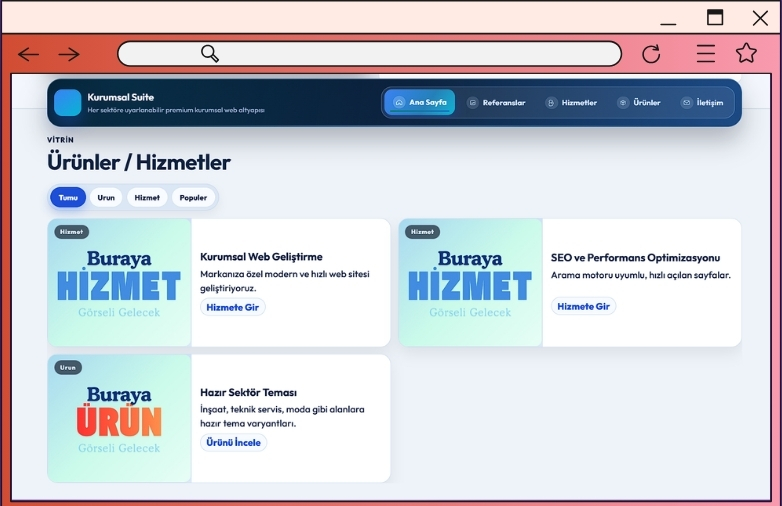The height and width of the screenshot is (506, 782).
Task: Click Hizmete Gir under Kurumsal Web Geliştirme
Action: [232, 307]
